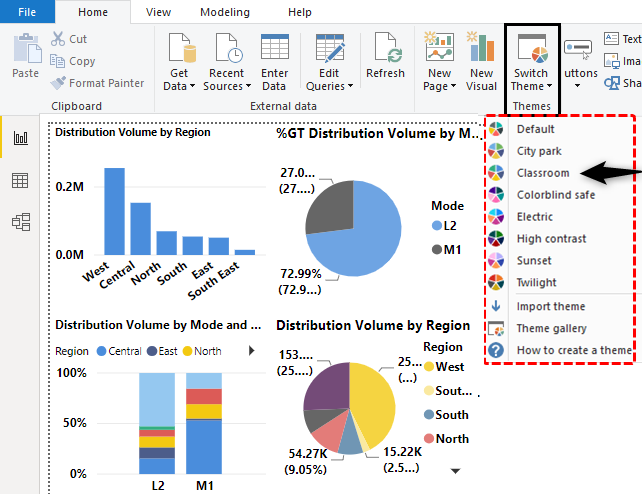642x494 pixels.
Task: Click South in Region legend
Action: (446, 415)
